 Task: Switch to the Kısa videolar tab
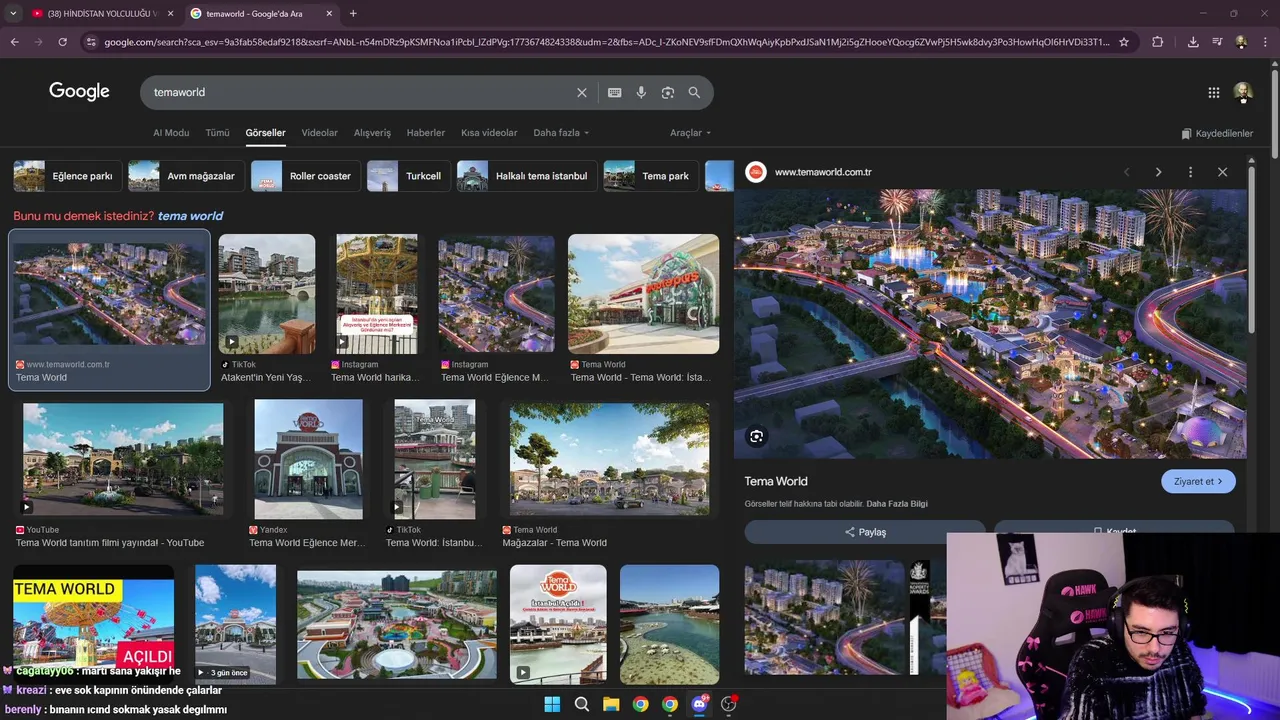click(489, 133)
